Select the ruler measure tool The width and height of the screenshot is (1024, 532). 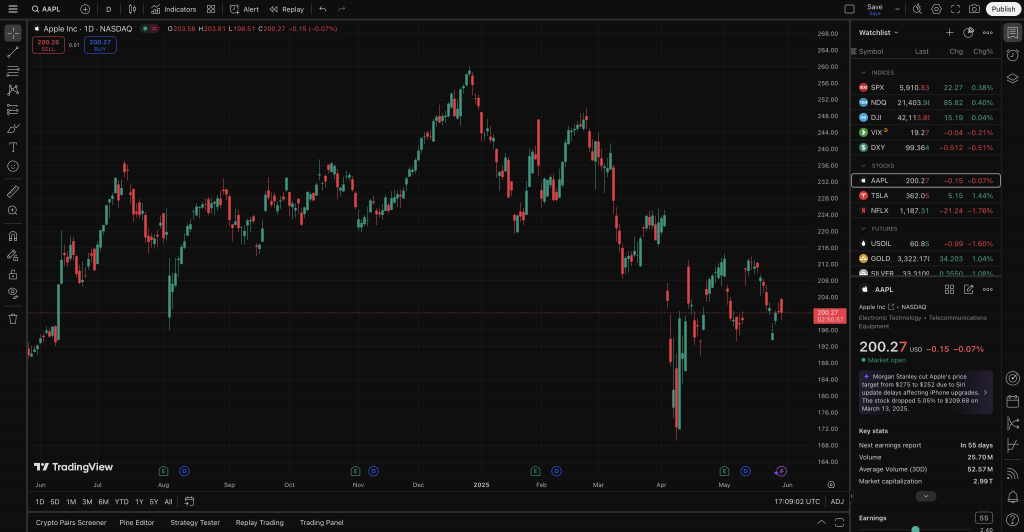point(13,192)
